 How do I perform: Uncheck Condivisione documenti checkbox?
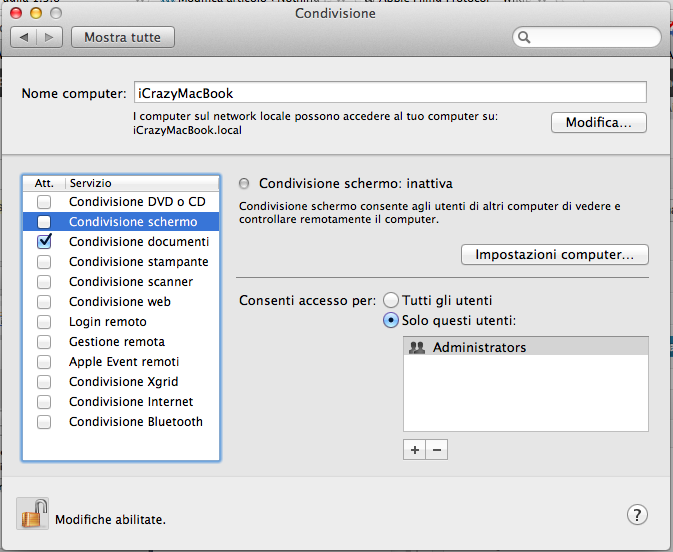[x=44, y=242]
